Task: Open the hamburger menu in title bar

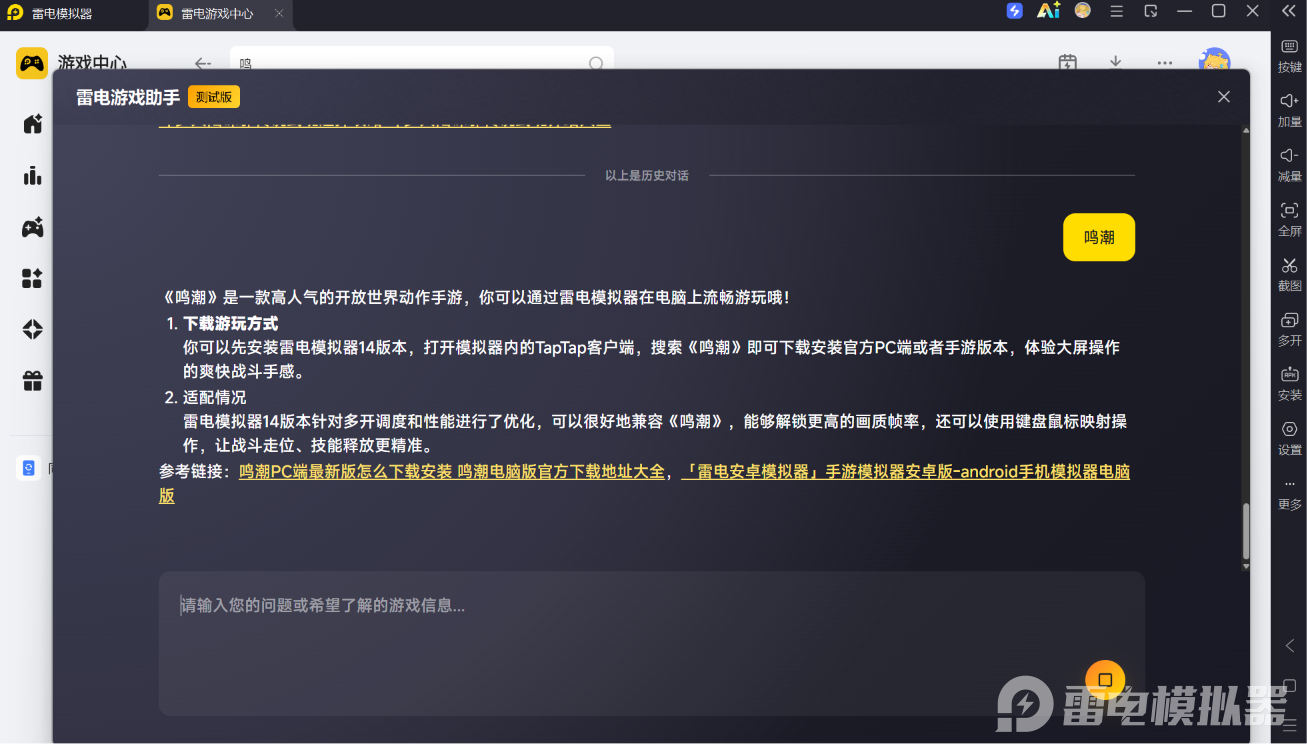Action: (1117, 11)
